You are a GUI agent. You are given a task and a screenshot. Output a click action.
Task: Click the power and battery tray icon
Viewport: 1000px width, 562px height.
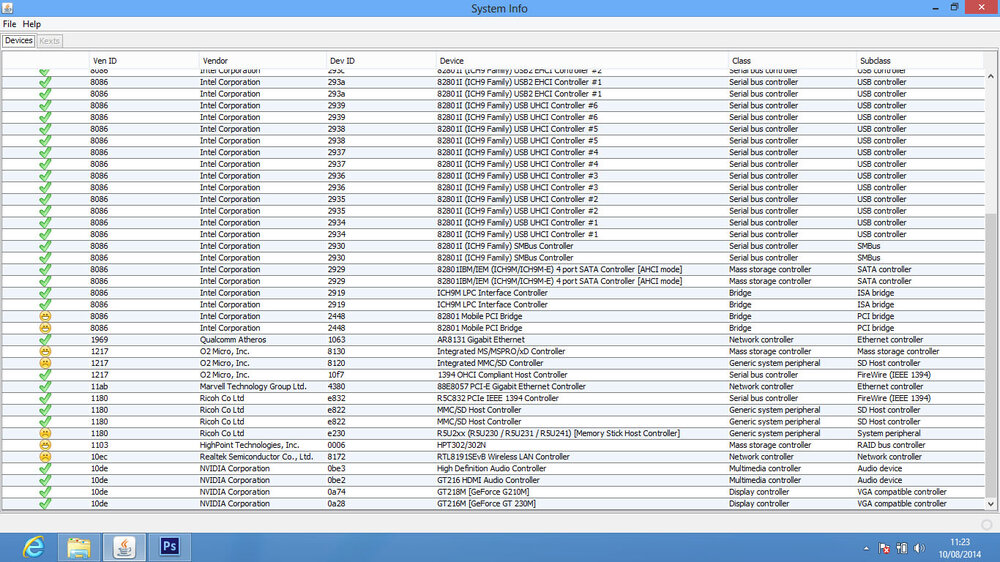901,548
